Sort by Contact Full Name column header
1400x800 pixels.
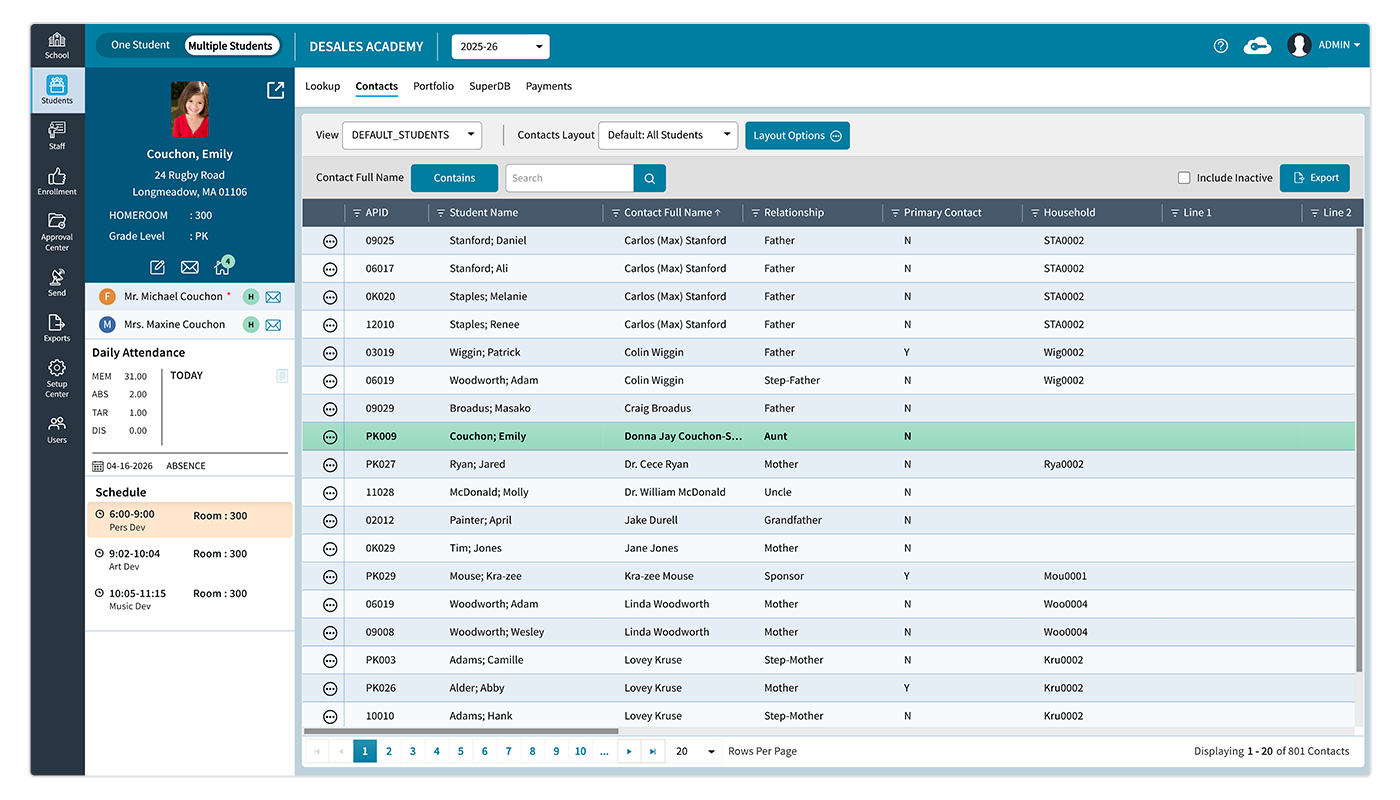click(x=672, y=213)
